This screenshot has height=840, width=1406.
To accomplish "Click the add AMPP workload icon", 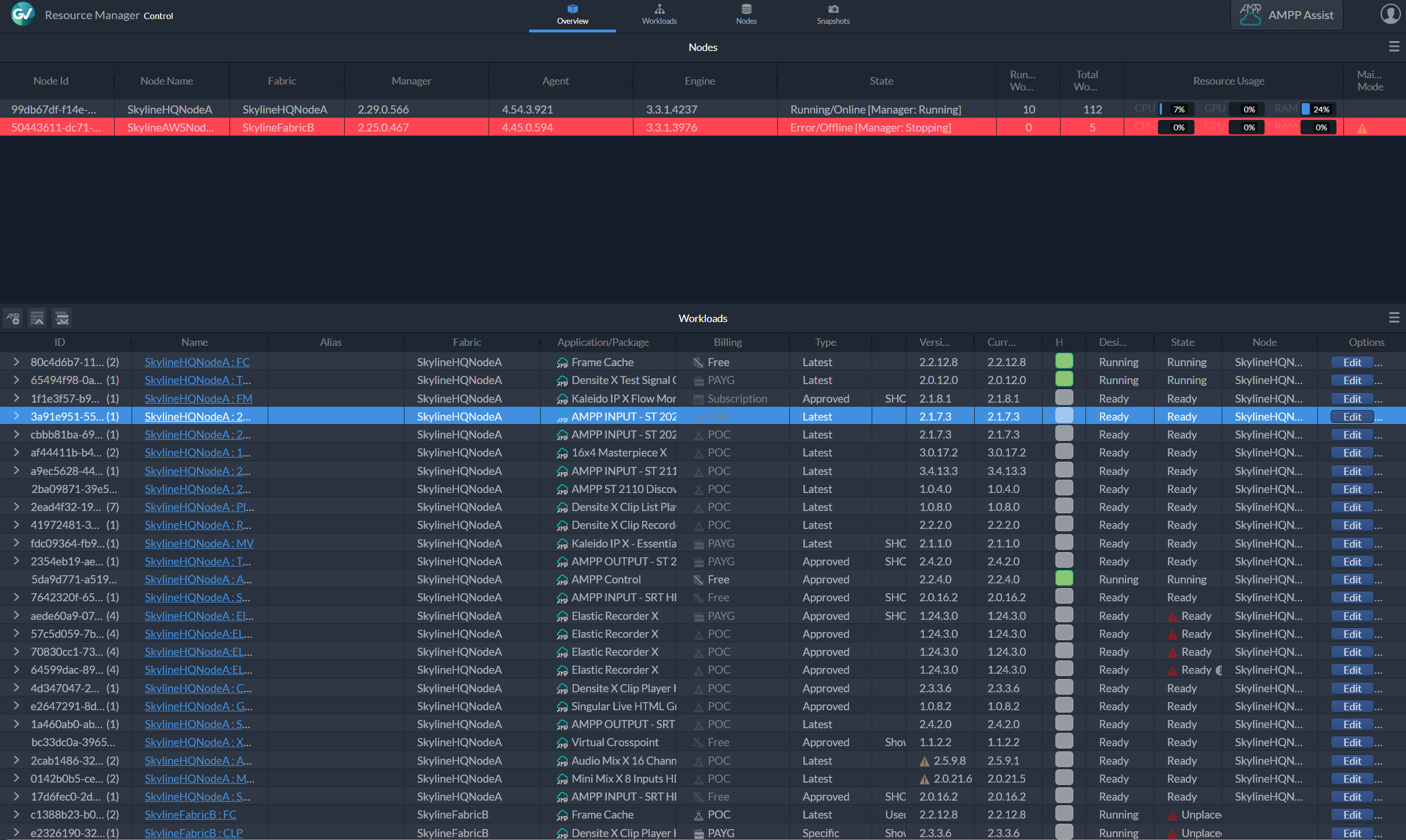I will point(13,318).
